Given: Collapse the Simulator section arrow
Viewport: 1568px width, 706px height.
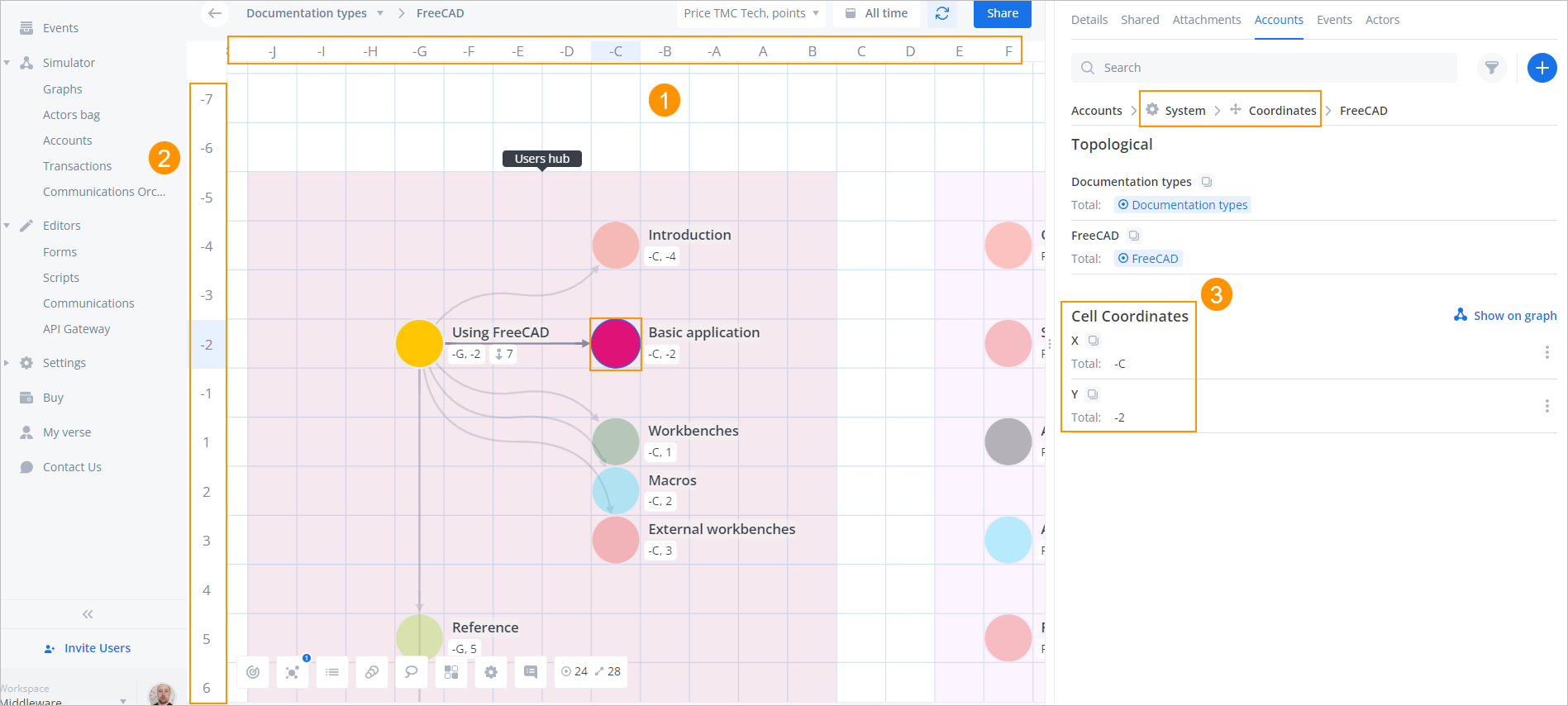Looking at the screenshot, I should pos(7,63).
